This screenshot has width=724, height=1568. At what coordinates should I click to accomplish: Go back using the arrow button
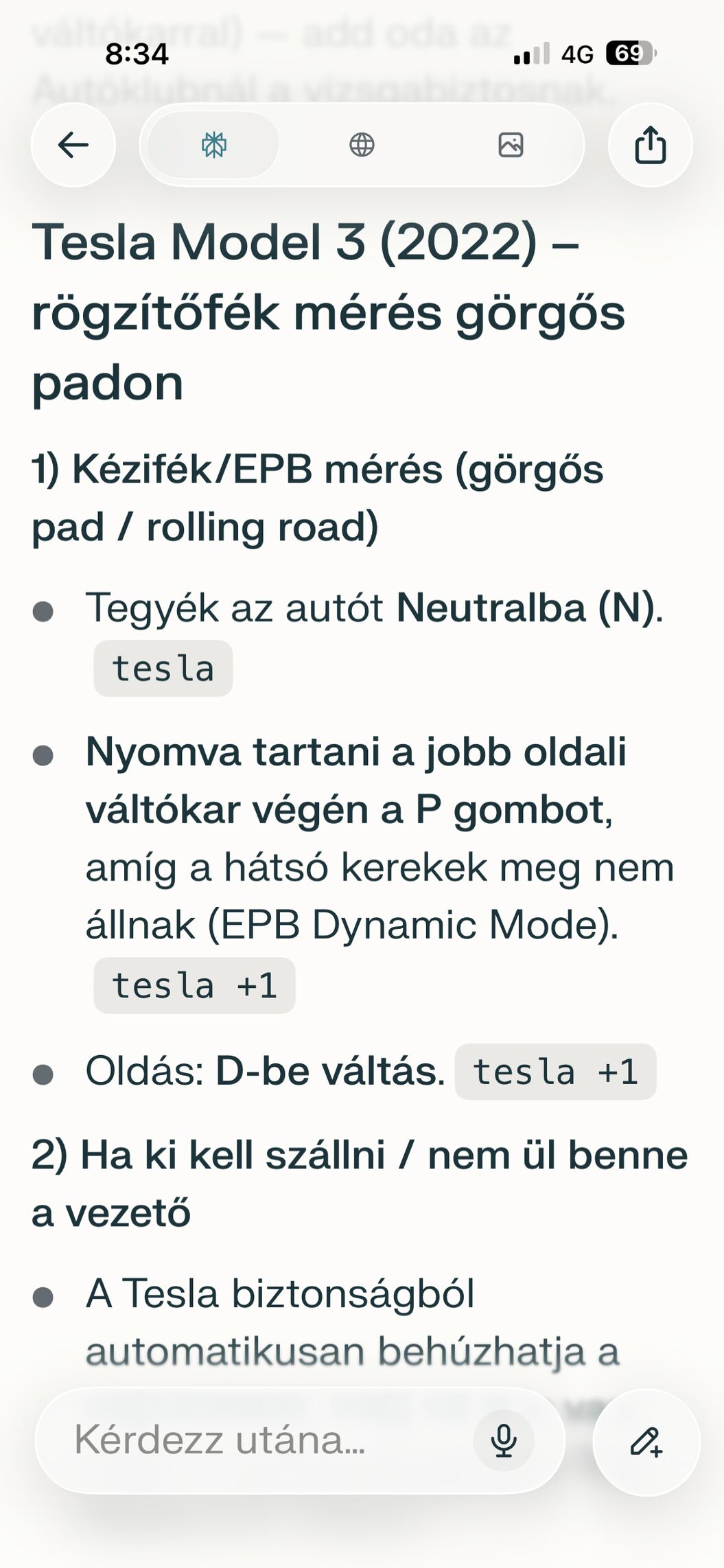pyautogui.click(x=73, y=145)
